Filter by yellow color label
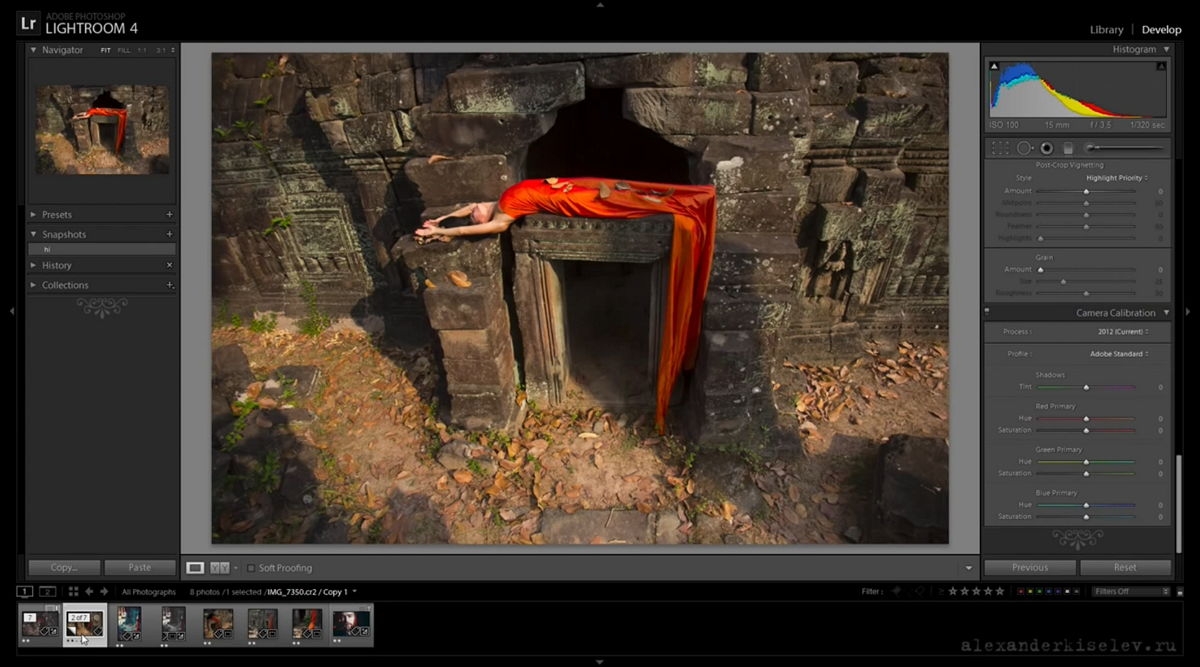Viewport: 1200px width, 667px height. pos(1030,592)
